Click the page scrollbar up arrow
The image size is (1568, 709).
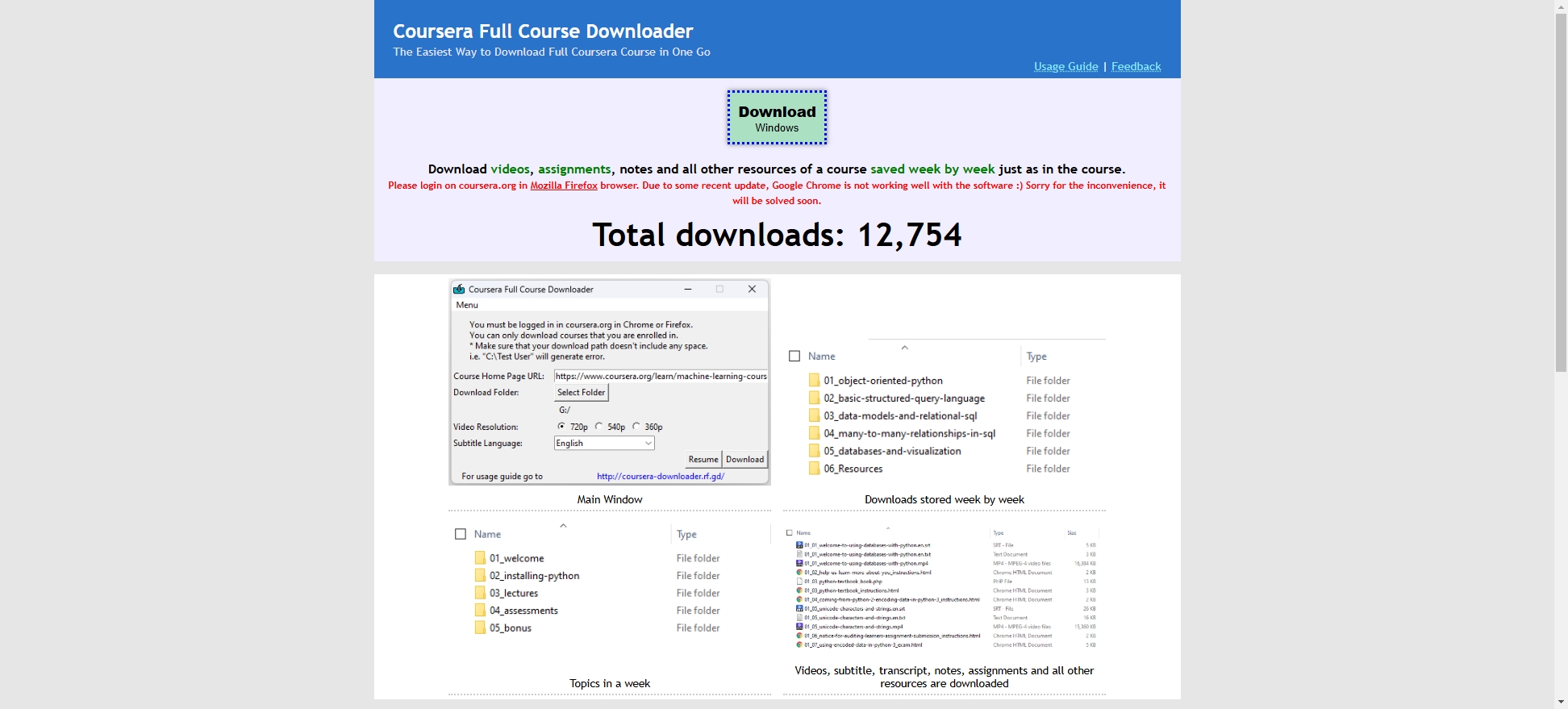[1561, 6]
